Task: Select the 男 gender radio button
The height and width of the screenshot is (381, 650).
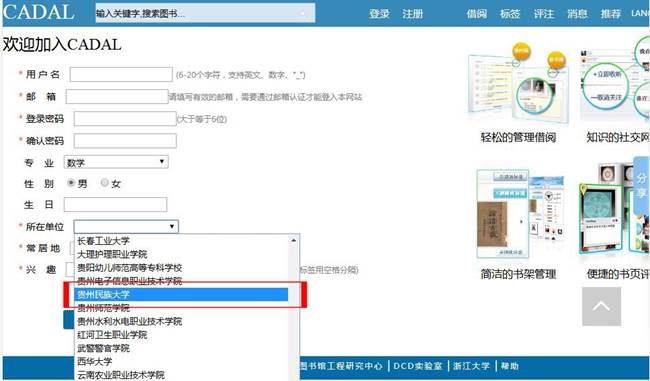Action: coord(71,182)
